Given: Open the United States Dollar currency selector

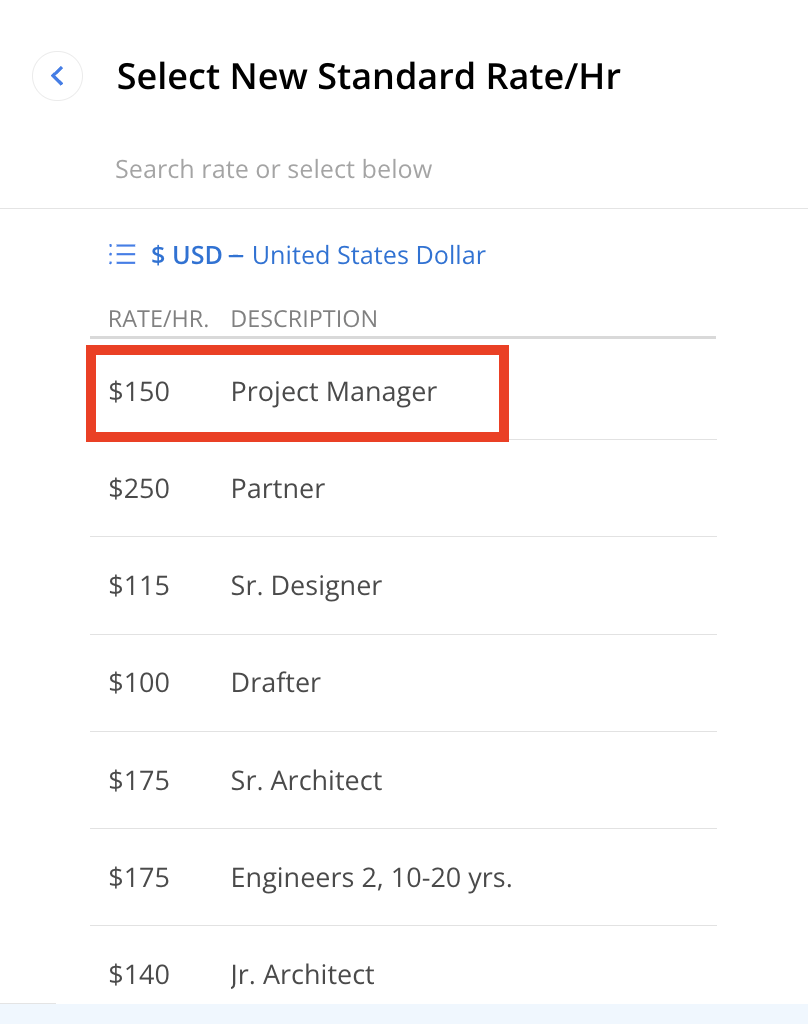Looking at the screenshot, I should click(368, 255).
